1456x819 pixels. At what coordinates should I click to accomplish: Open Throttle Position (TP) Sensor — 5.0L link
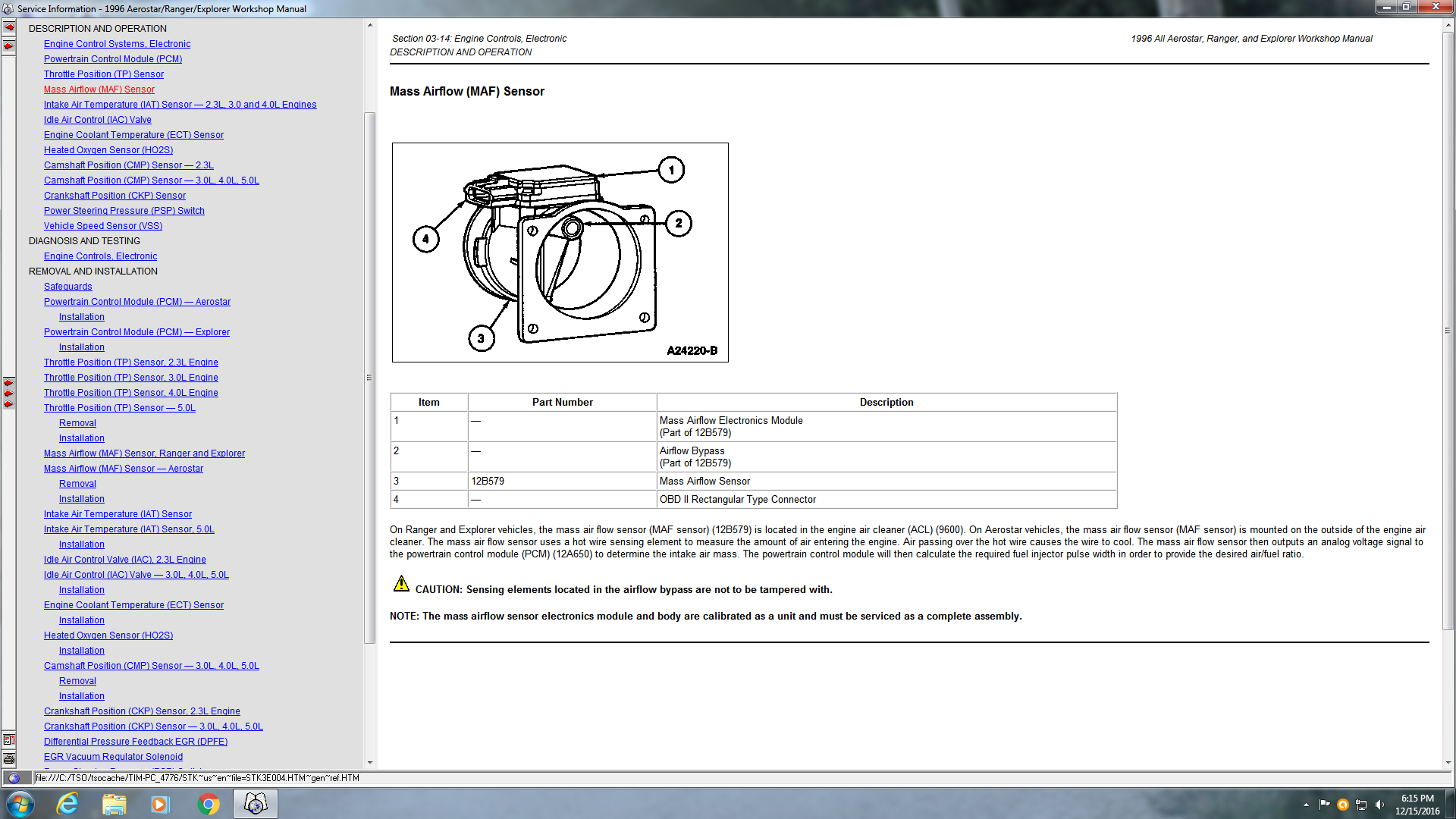120,408
